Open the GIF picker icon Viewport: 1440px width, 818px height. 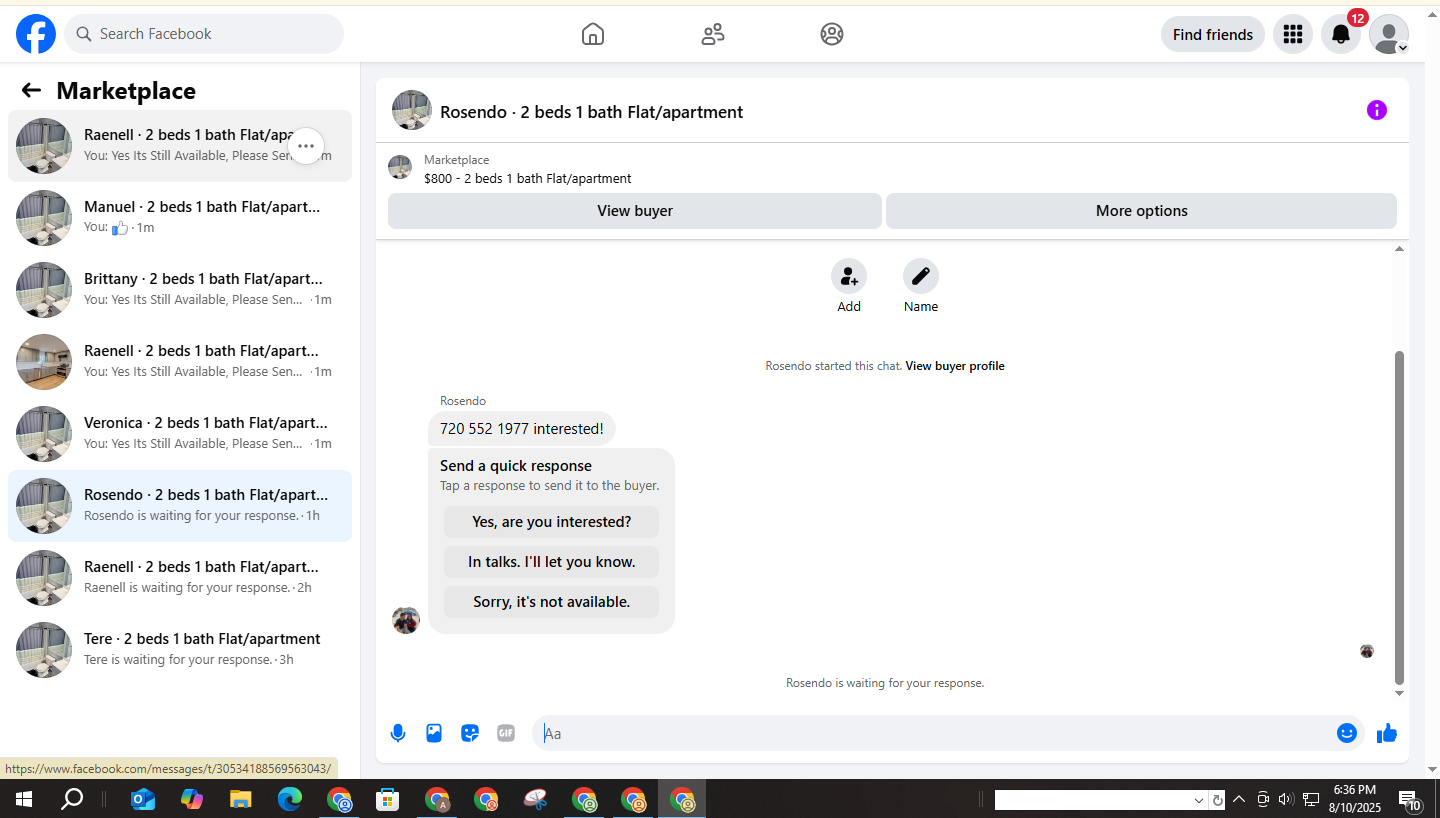(506, 733)
